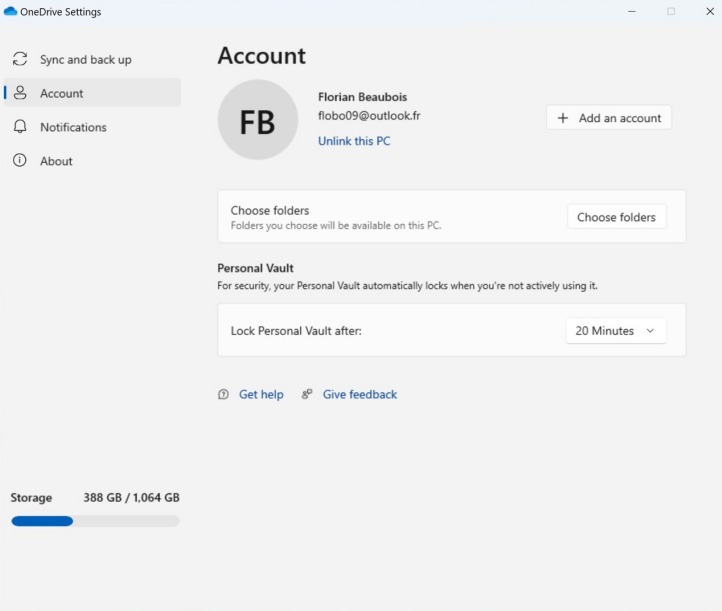Click Add an account button
This screenshot has height=611, width=722.
click(609, 118)
